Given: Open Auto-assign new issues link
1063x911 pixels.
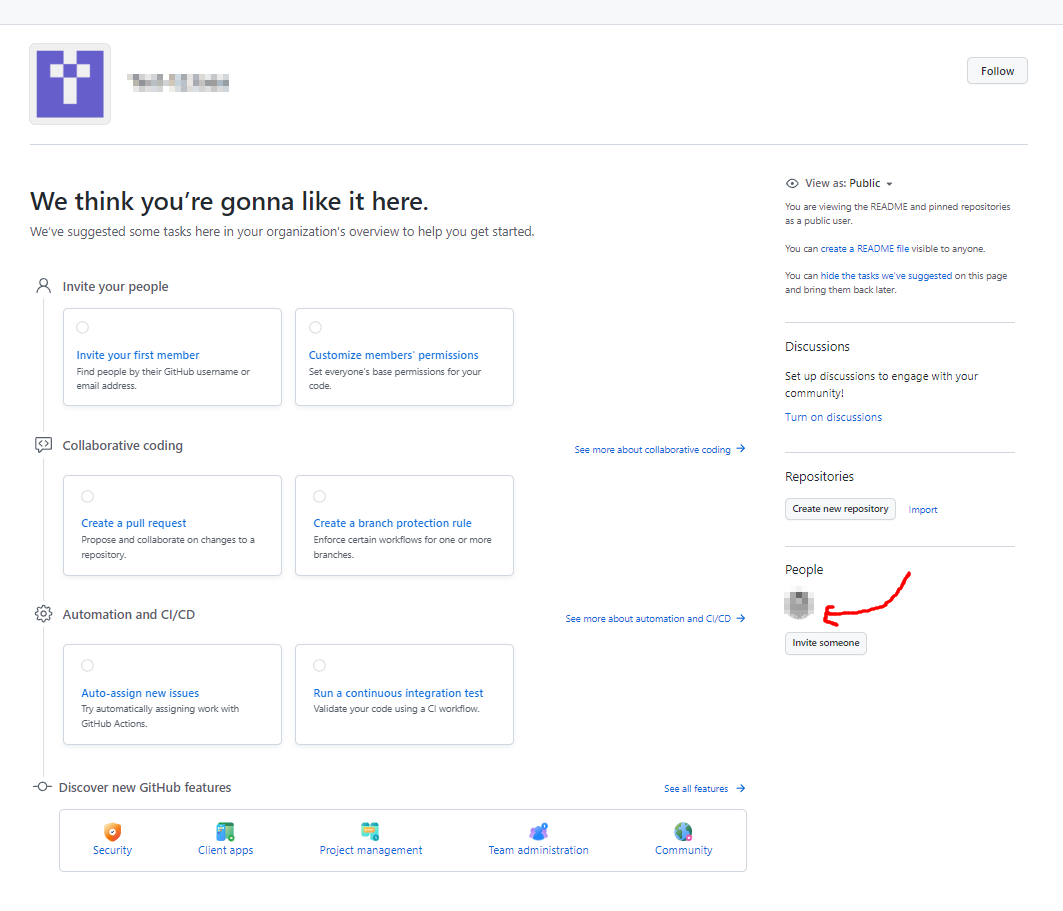Looking at the screenshot, I should tap(140, 693).
